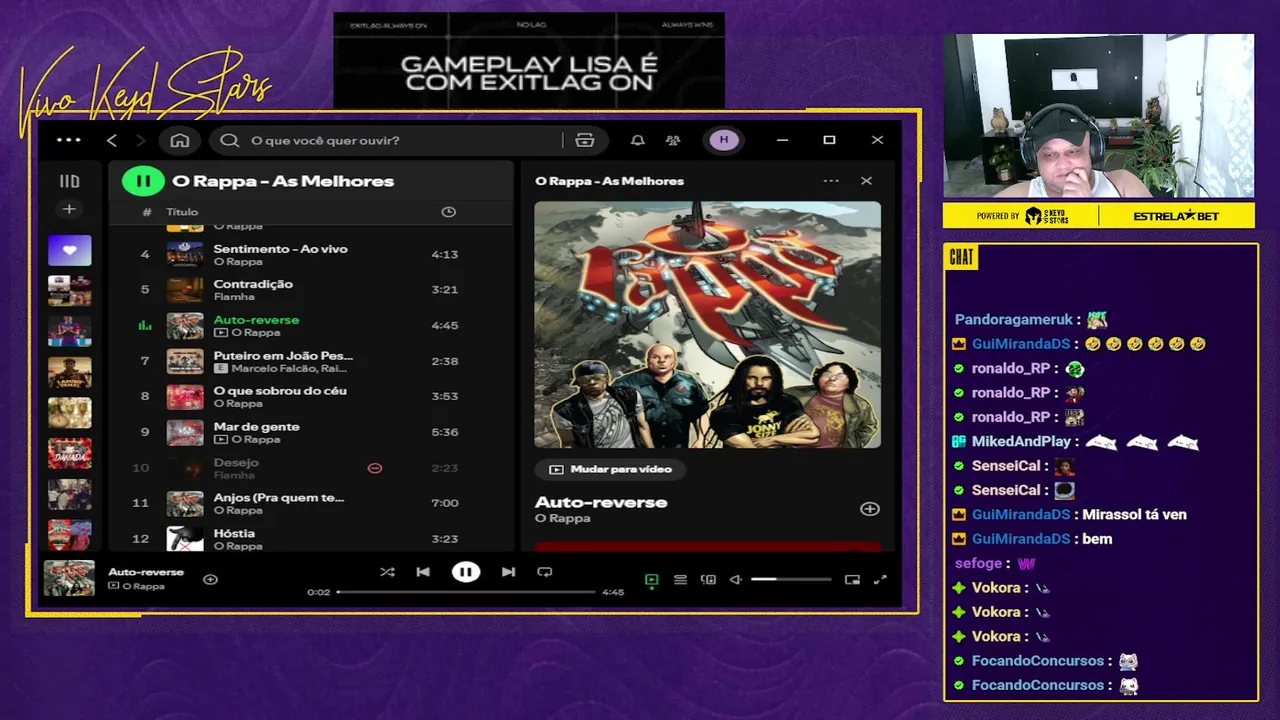
Task: Open O Rappa artist link in side panel
Action: pos(563,518)
